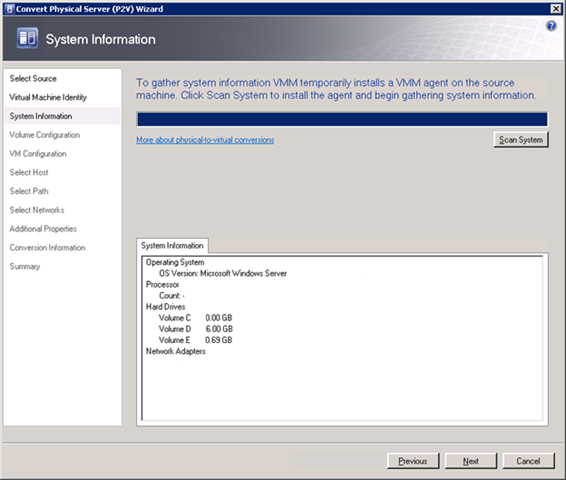Select Volume C 0.00 GB row
This screenshot has height=480, width=566.
pos(196,318)
